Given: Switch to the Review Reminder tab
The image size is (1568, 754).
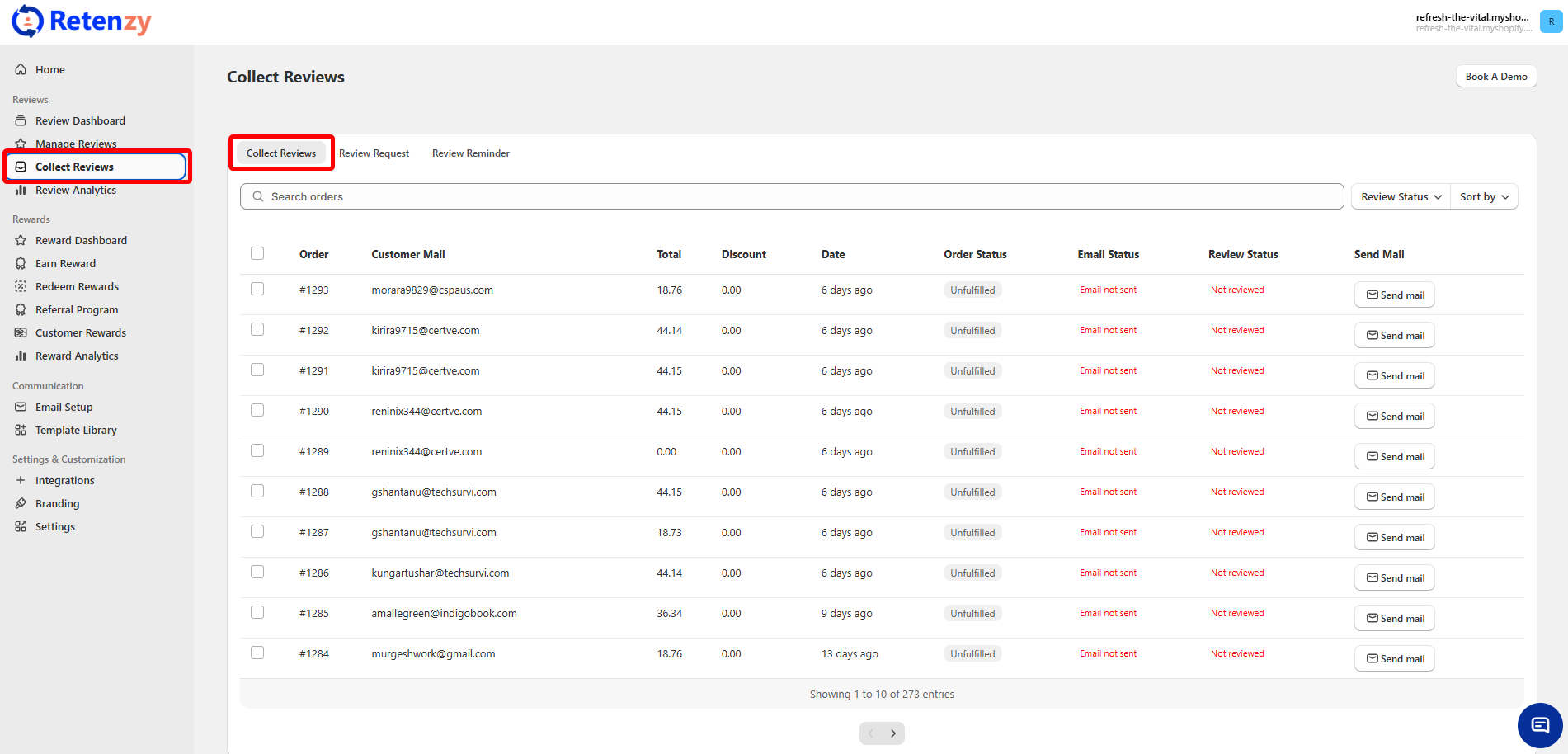Looking at the screenshot, I should coord(470,153).
